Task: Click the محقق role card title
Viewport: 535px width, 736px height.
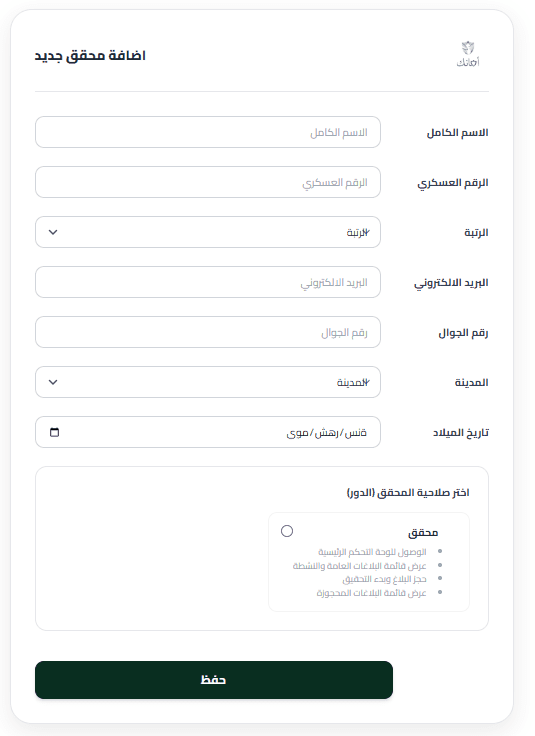Action: pos(423,532)
